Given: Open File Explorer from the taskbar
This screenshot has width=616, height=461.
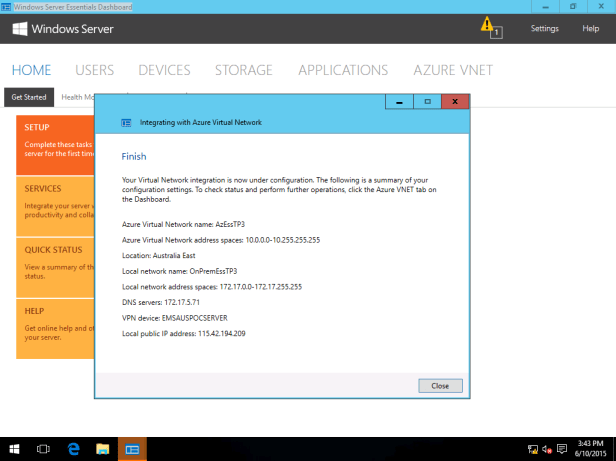Looking at the screenshot, I should (x=102, y=449).
